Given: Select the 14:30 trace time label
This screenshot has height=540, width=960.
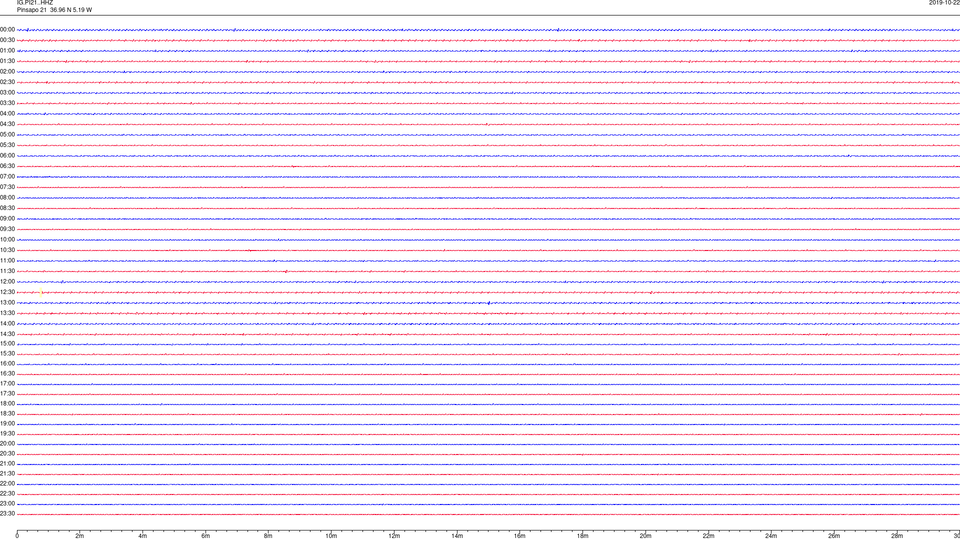Looking at the screenshot, I should pyautogui.click(x=7, y=334).
